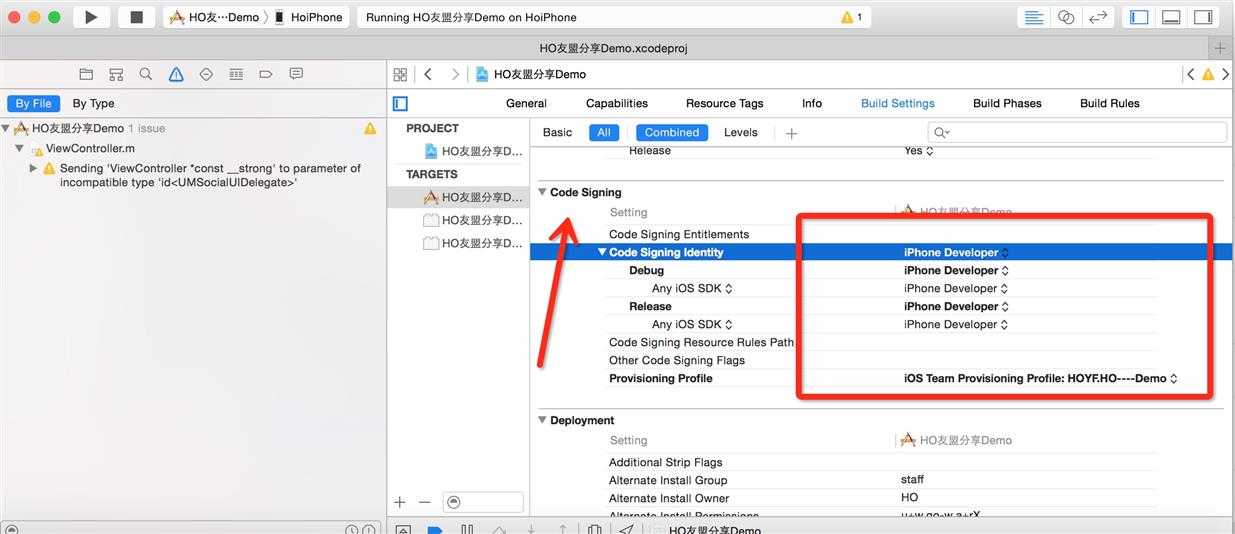Open the Build Rules tab
This screenshot has height=534, width=1235.
[x=1110, y=103]
